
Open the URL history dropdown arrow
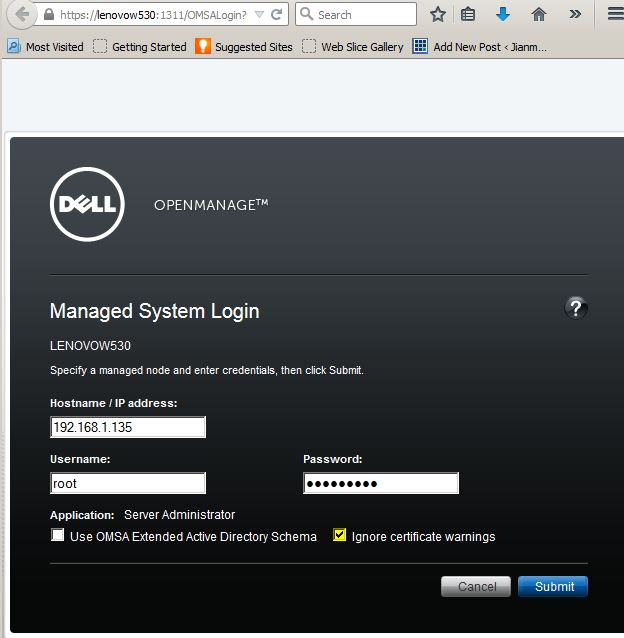(259, 15)
